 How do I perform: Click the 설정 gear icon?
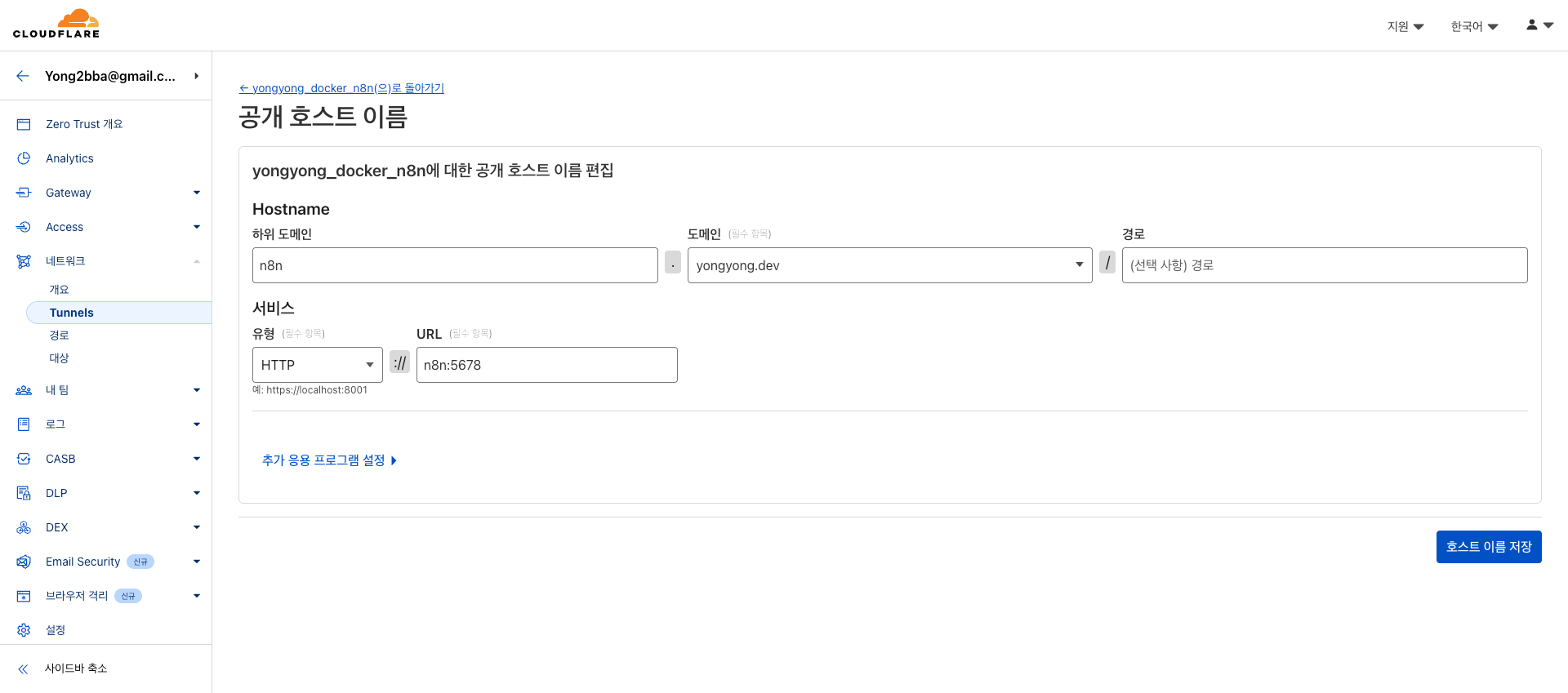point(24,630)
